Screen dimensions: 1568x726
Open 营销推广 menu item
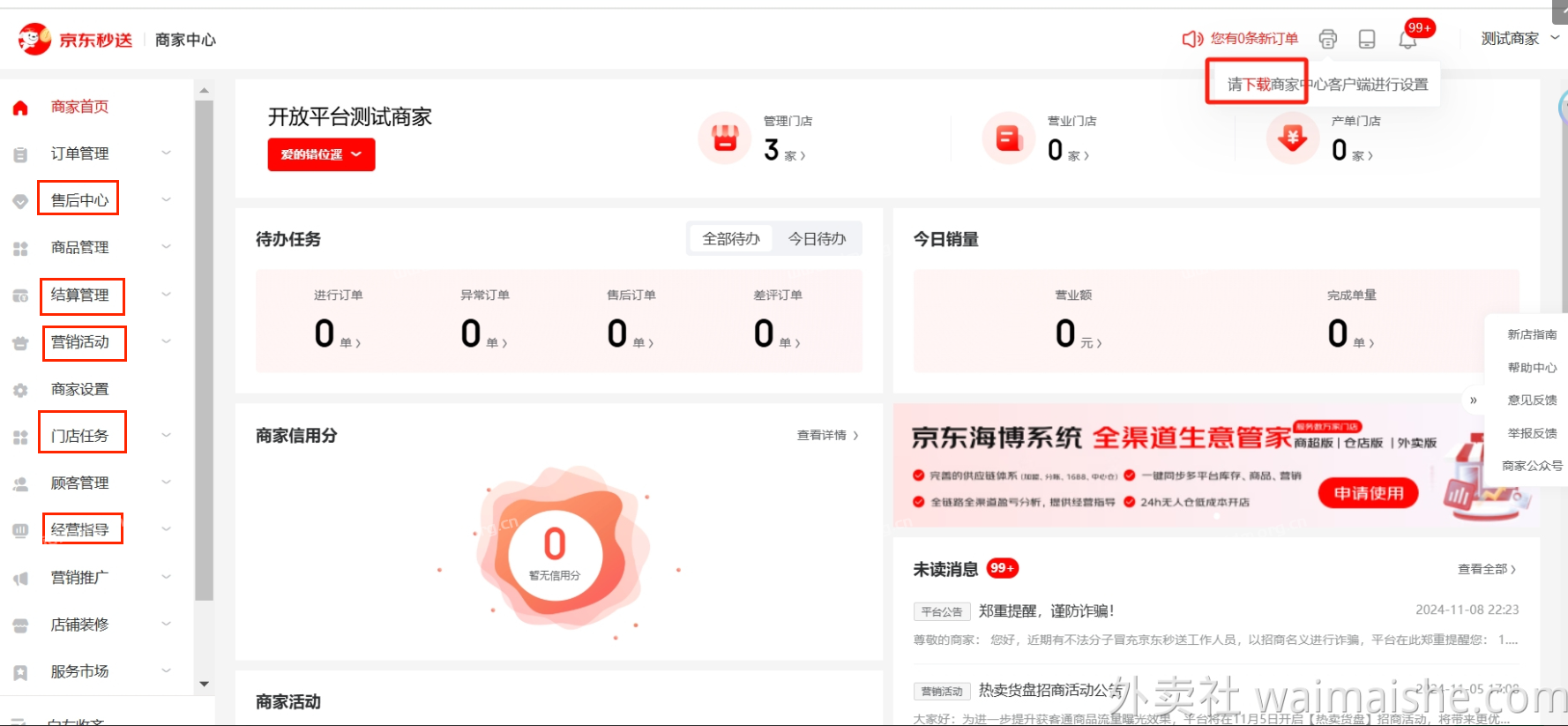(x=79, y=577)
